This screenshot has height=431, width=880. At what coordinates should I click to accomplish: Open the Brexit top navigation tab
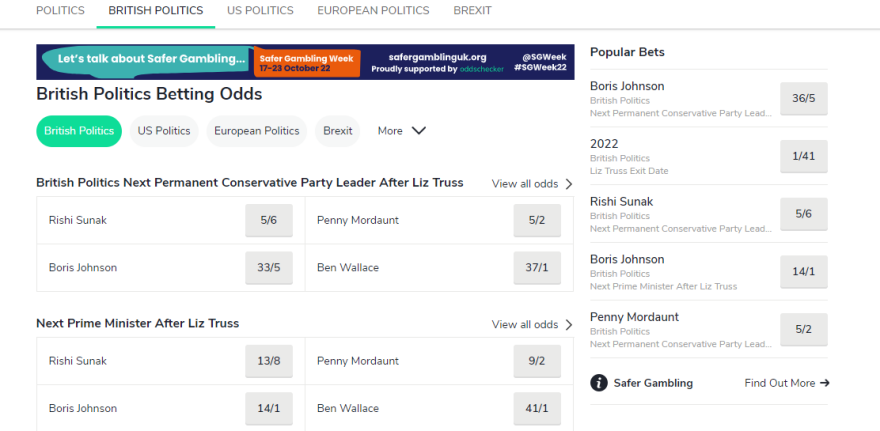click(472, 11)
